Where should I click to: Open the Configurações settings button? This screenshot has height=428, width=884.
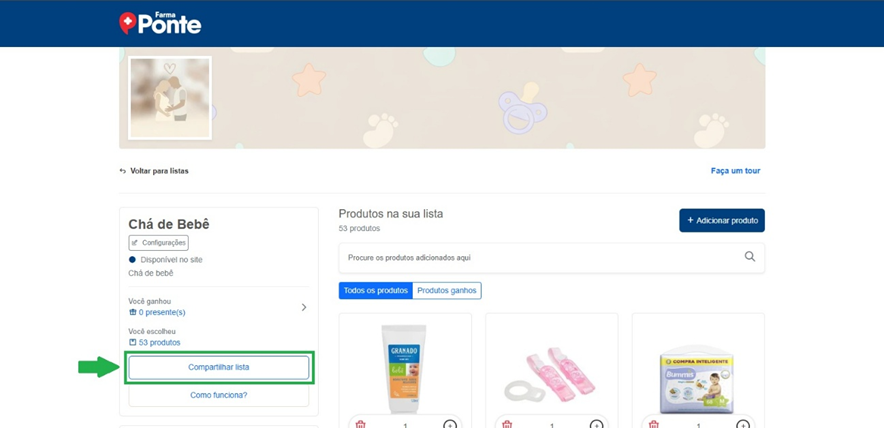click(158, 242)
